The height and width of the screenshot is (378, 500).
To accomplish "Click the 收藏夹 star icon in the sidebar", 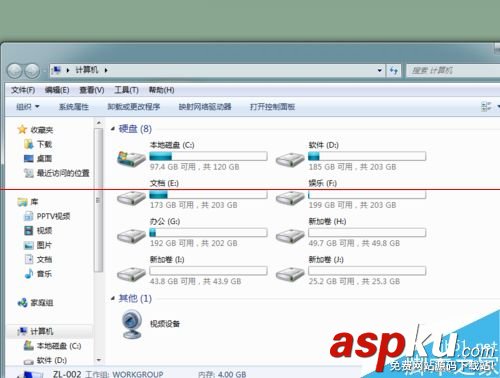I will coord(22,129).
